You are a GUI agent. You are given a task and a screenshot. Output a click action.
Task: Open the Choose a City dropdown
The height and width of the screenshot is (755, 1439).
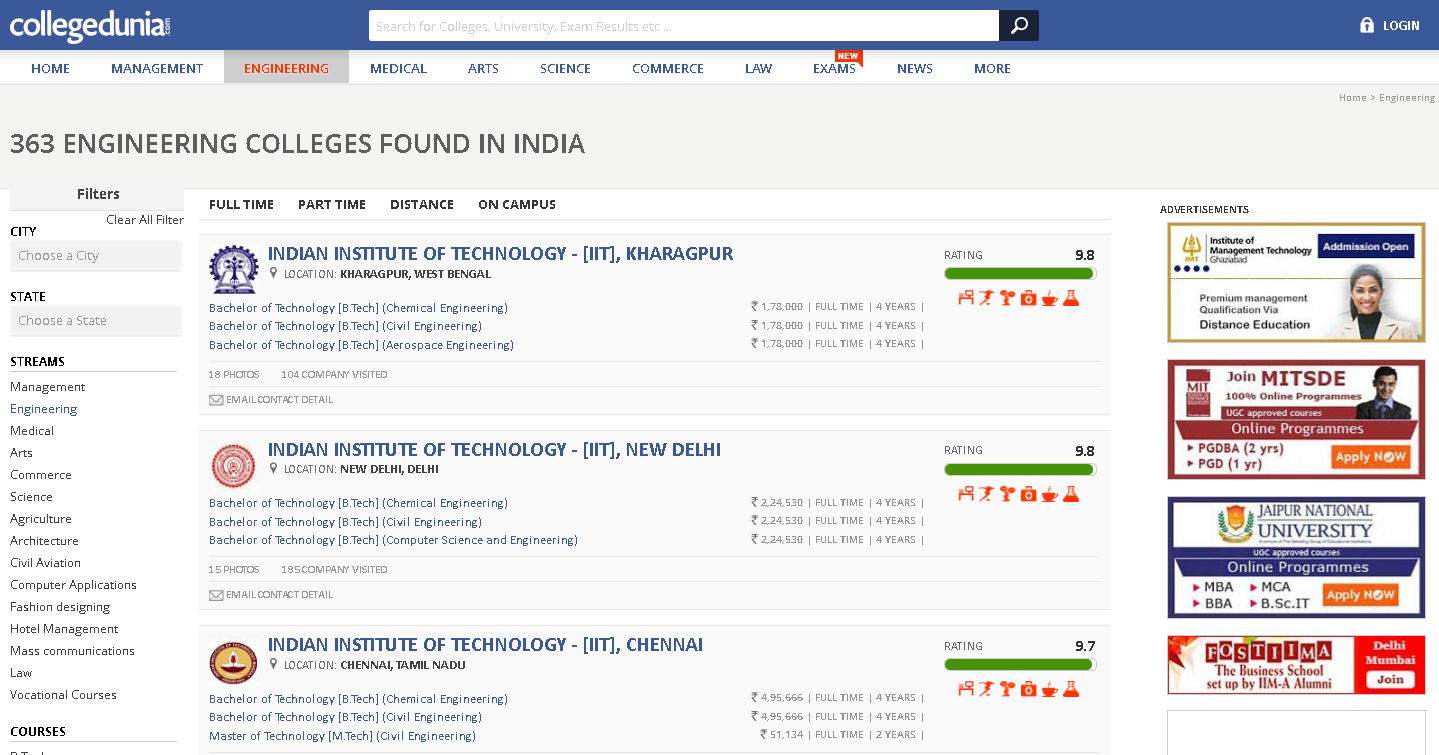coord(96,256)
